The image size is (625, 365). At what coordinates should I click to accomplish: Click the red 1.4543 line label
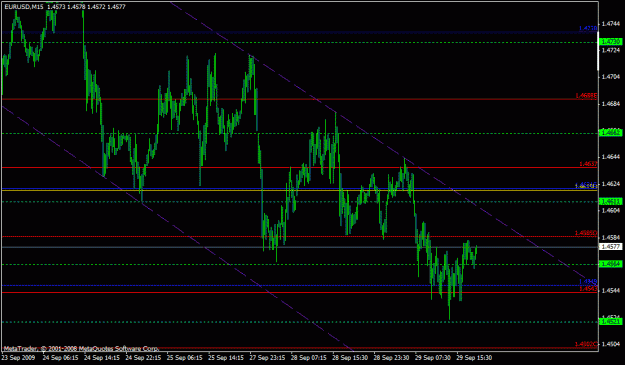588,289
